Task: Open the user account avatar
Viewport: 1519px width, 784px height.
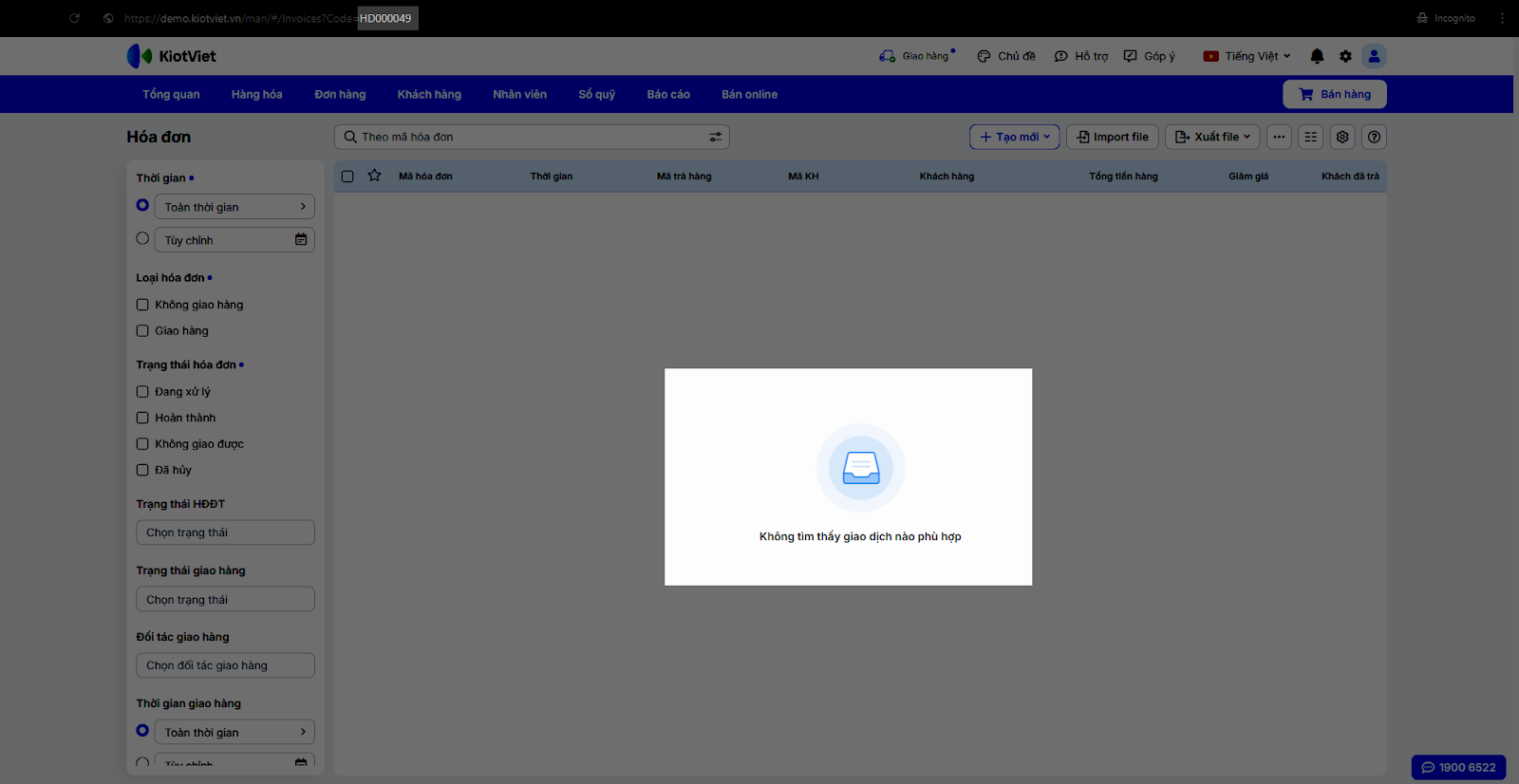Action: pos(1374,56)
